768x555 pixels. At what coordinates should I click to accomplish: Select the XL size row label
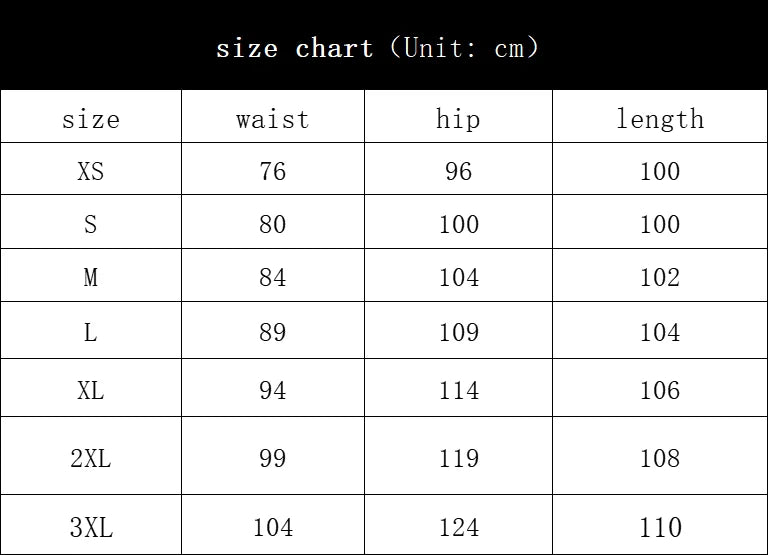click(90, 390)
